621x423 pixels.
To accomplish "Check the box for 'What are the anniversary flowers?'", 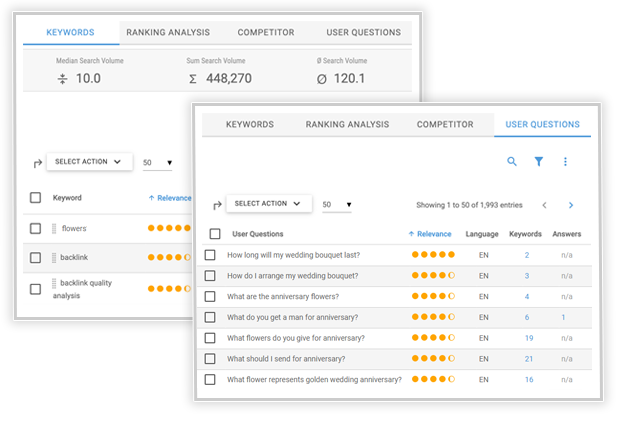I will click(x=210, y=296).
